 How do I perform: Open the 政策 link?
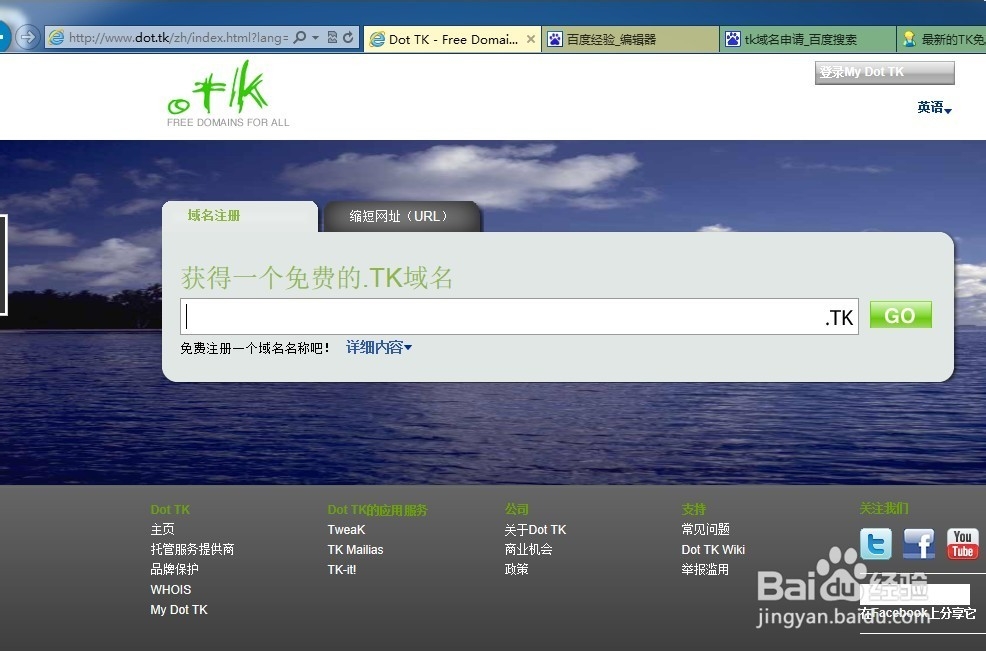tap(516, 569)
